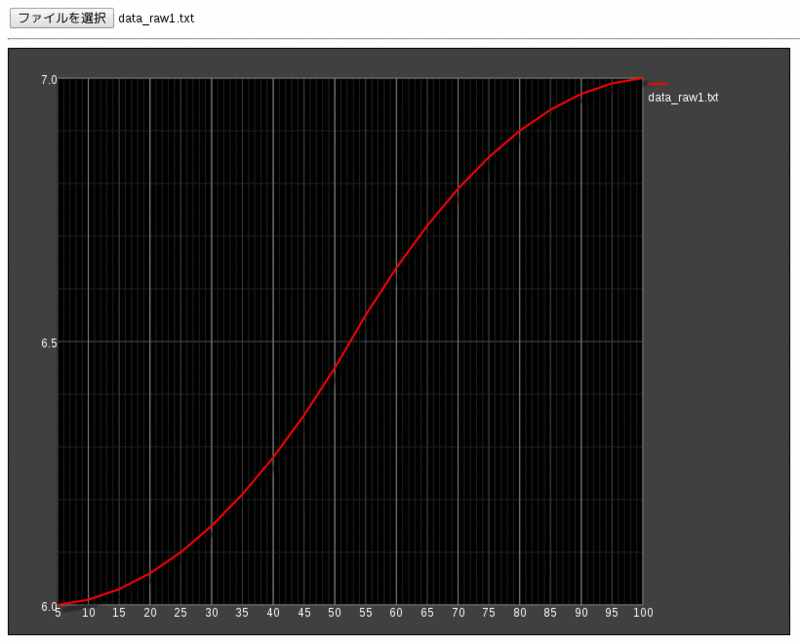The width and height of the screenshot is (800, 644).
Task: Click the red legend line swatch
Action: [658, 84]
